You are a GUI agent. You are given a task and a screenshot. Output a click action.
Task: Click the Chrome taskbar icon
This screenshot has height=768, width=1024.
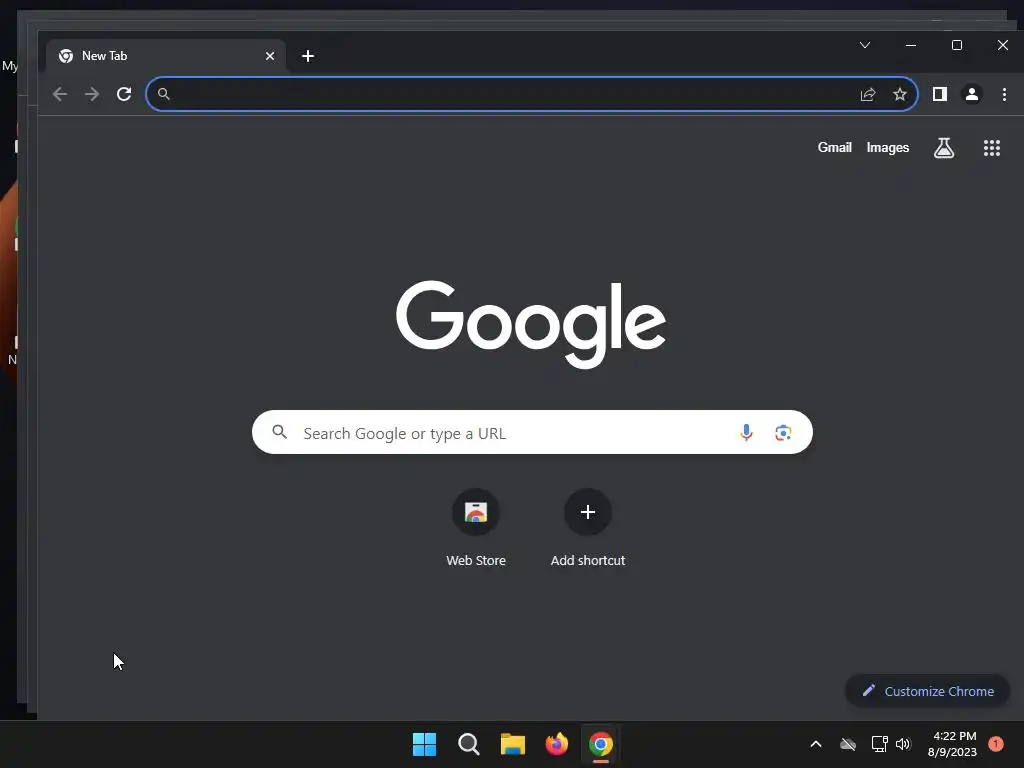click(x=601, y=744)
